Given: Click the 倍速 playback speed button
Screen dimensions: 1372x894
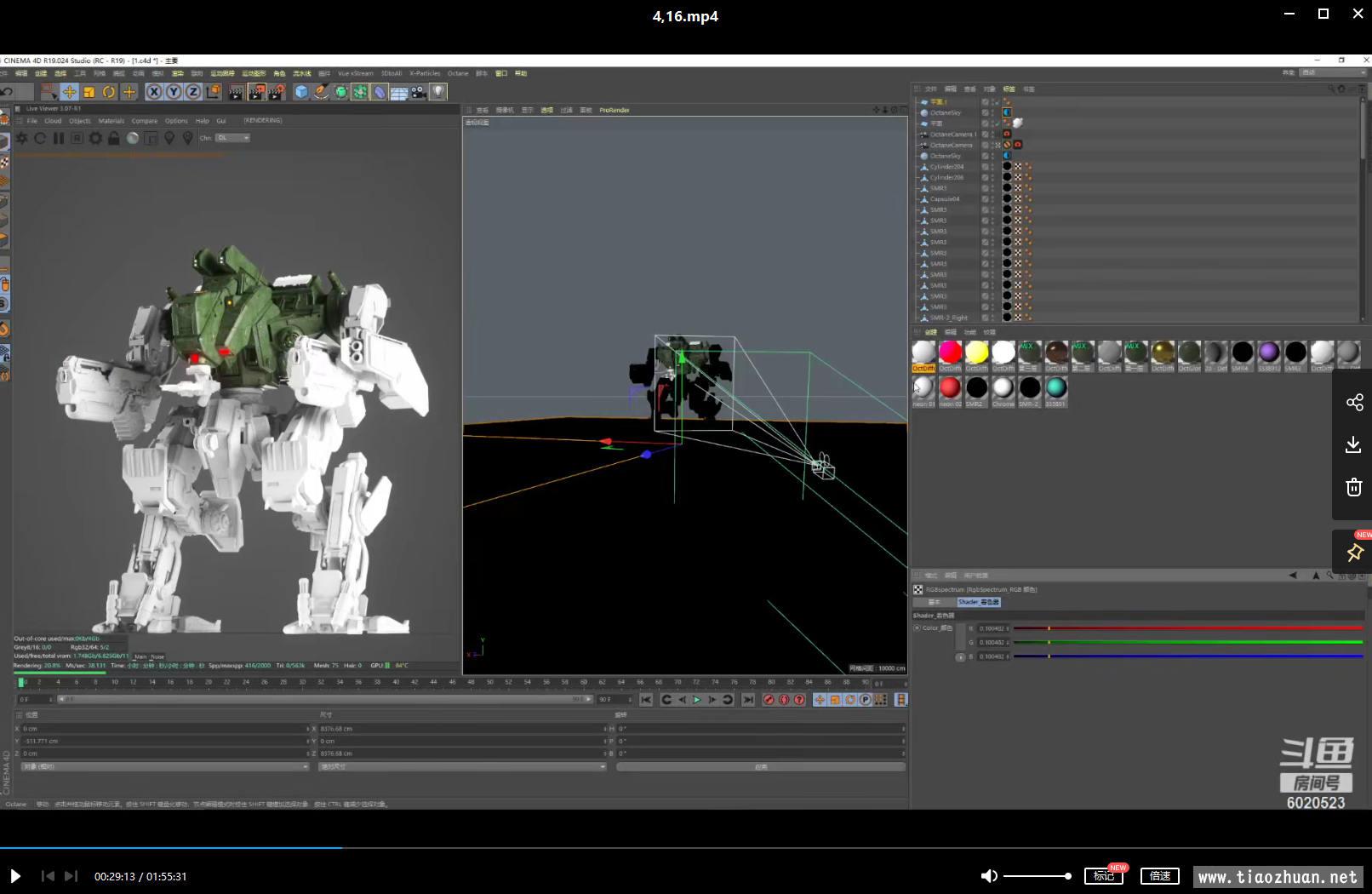Looking at the screenshot, I should tap(1160, 875).
